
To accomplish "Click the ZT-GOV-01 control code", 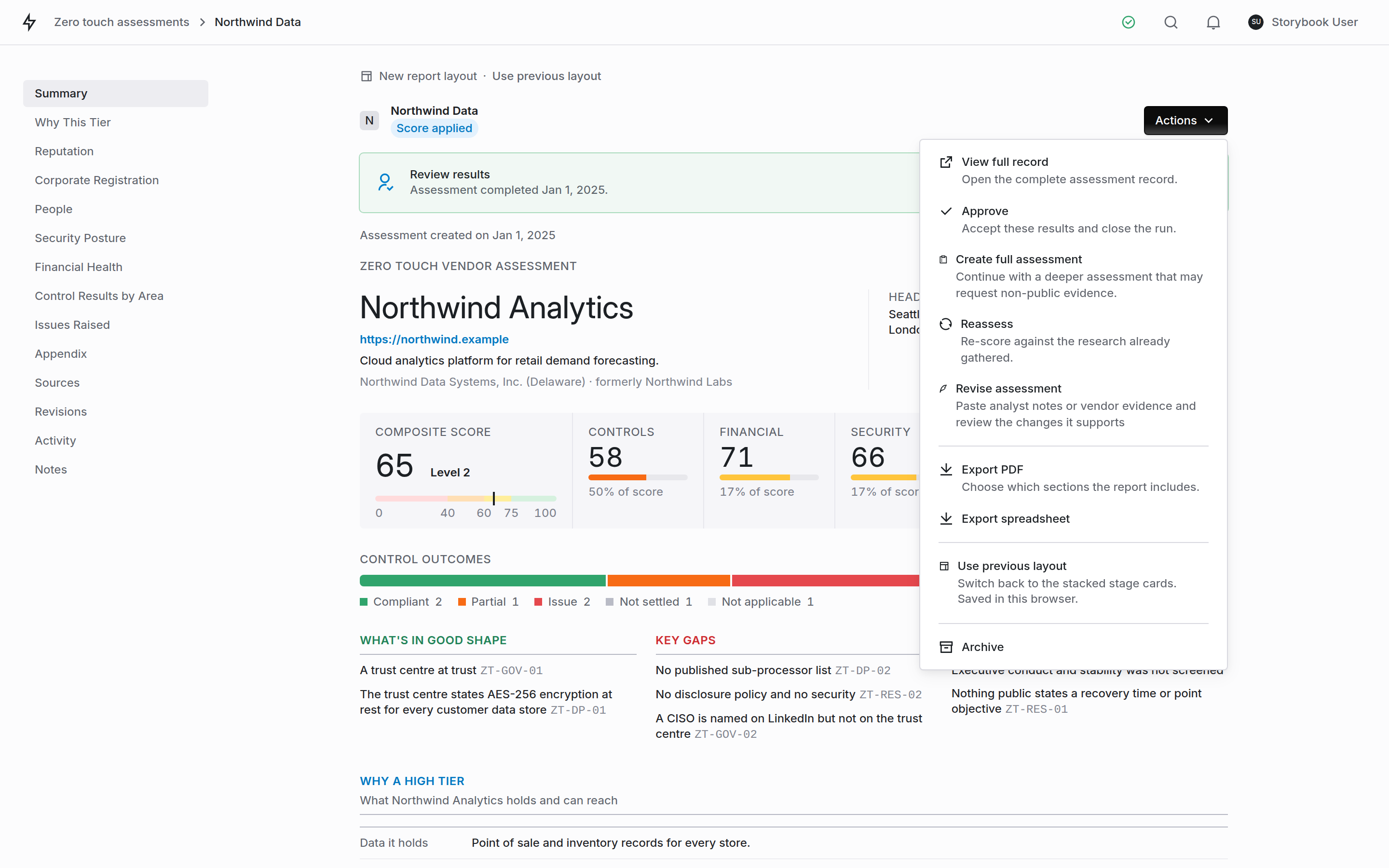I will pyautogui.click(x=511, y=670).
